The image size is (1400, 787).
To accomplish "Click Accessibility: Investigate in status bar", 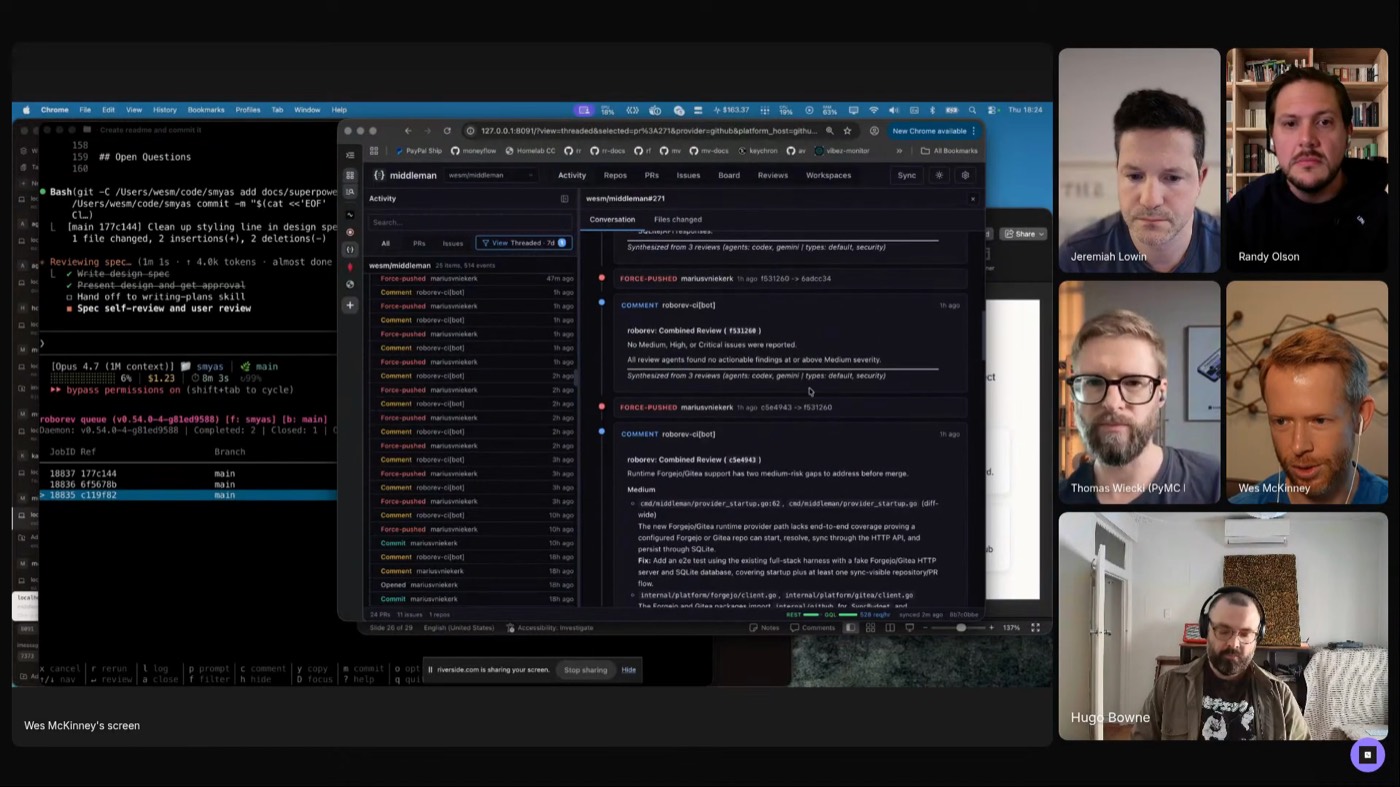I will 551,628.
